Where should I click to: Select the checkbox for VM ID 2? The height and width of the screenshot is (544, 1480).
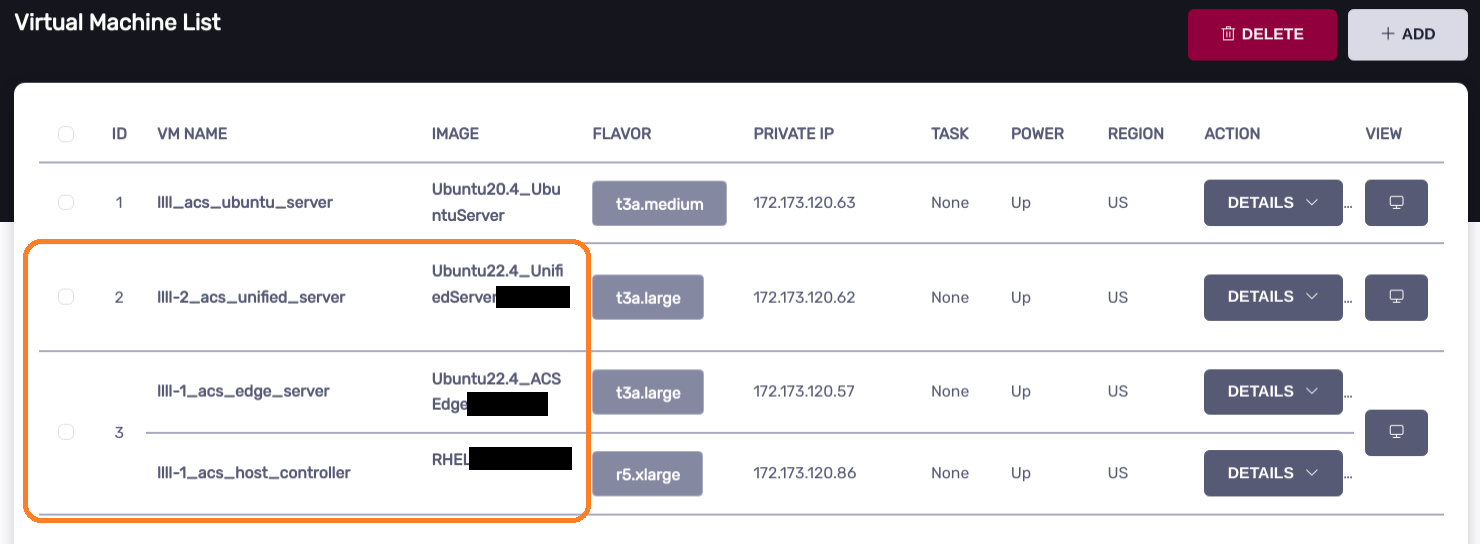click(x=66, y=297)
